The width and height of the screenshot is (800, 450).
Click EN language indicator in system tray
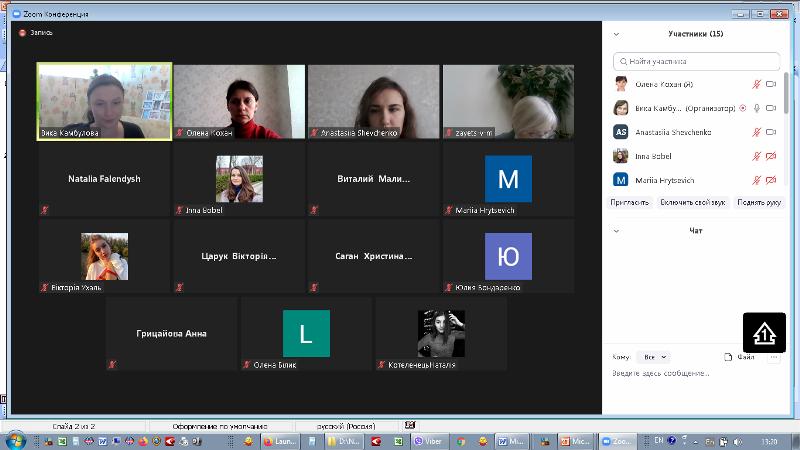[x=659, y=440]
